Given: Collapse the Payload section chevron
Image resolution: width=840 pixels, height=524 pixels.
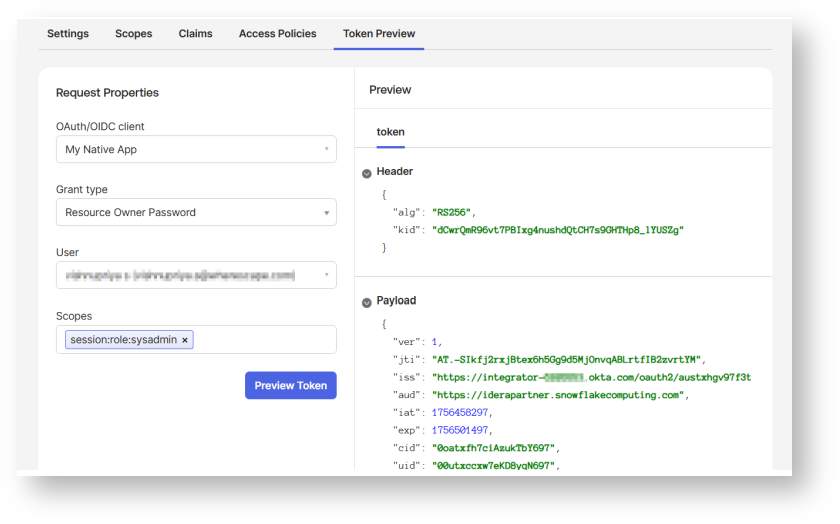Looking at the screenshot, I should coord(367,301).
